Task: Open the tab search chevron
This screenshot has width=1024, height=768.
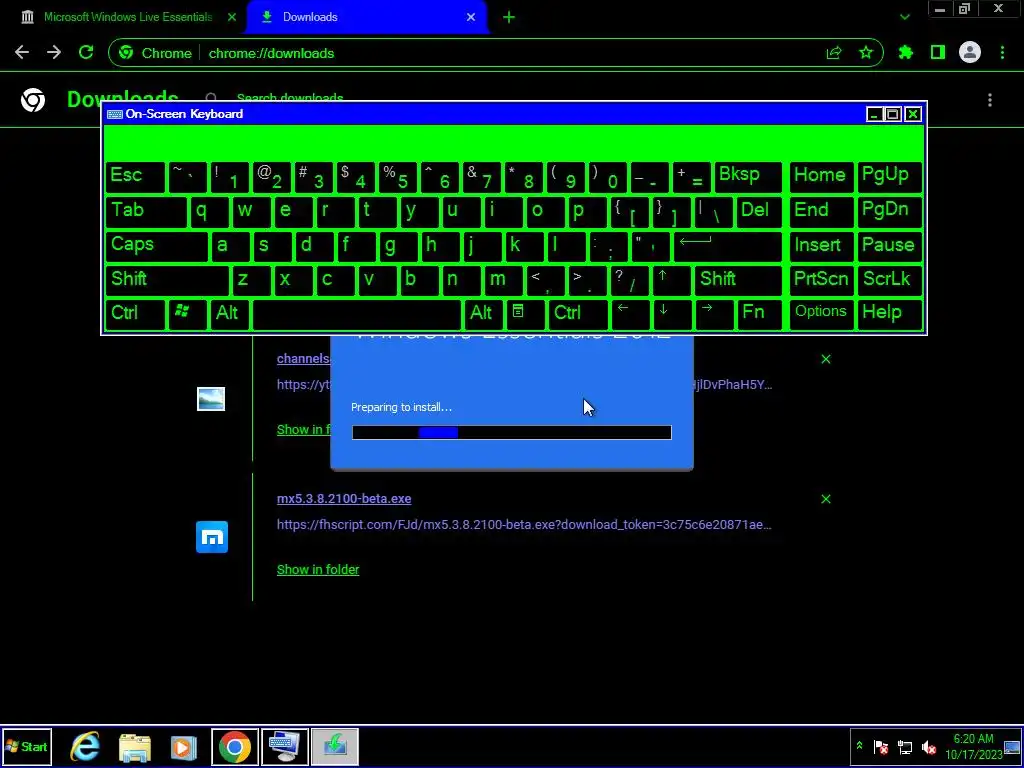Action: point(904,17)
